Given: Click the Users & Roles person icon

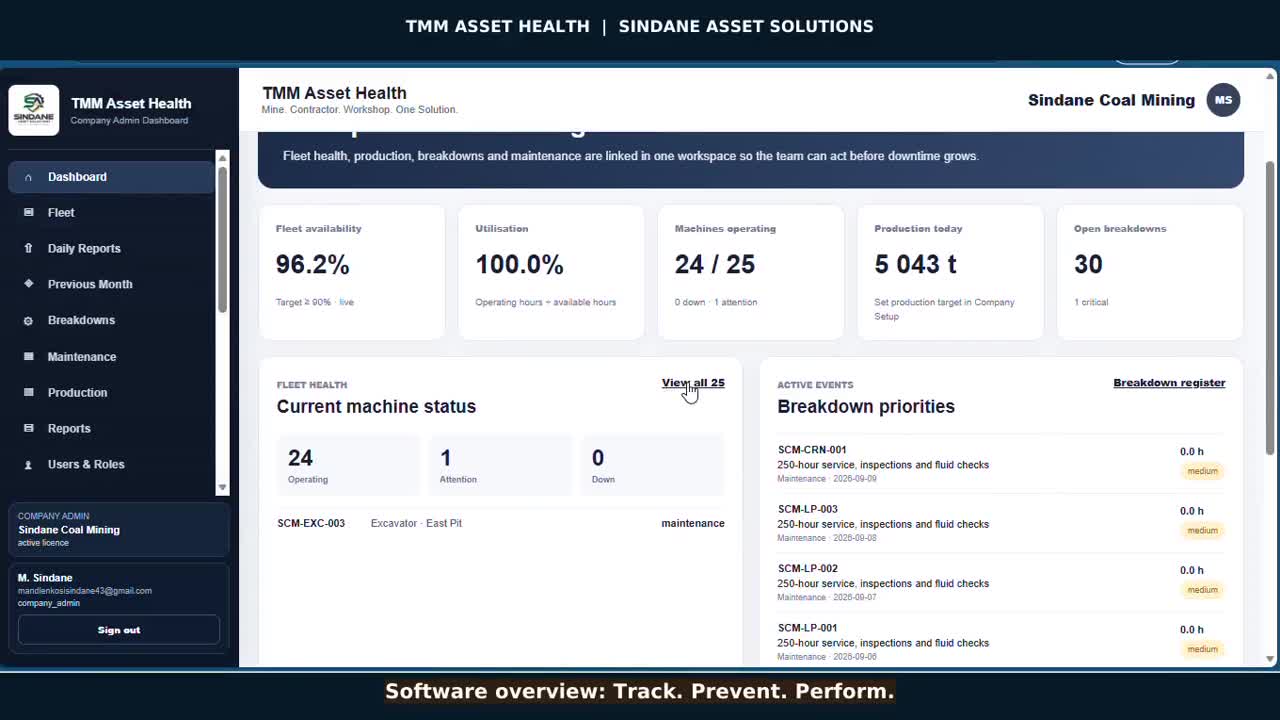Looking at the screenshot, I should click(x=28, y=465).
